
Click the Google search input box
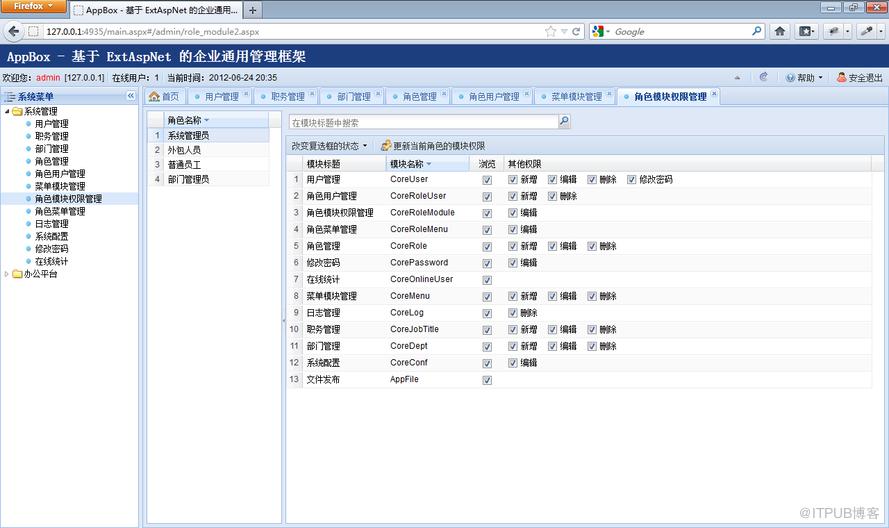point(680,32)
